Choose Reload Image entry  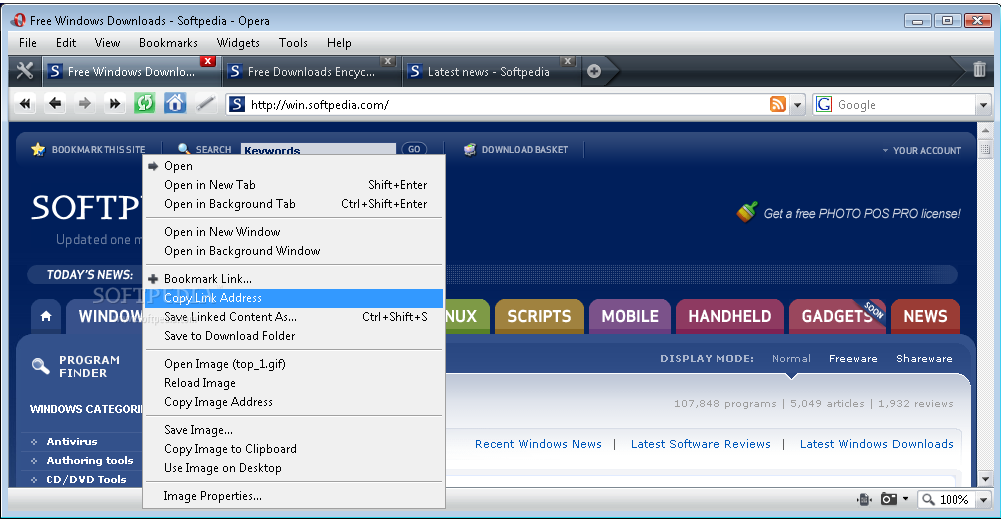pos(294,383)
